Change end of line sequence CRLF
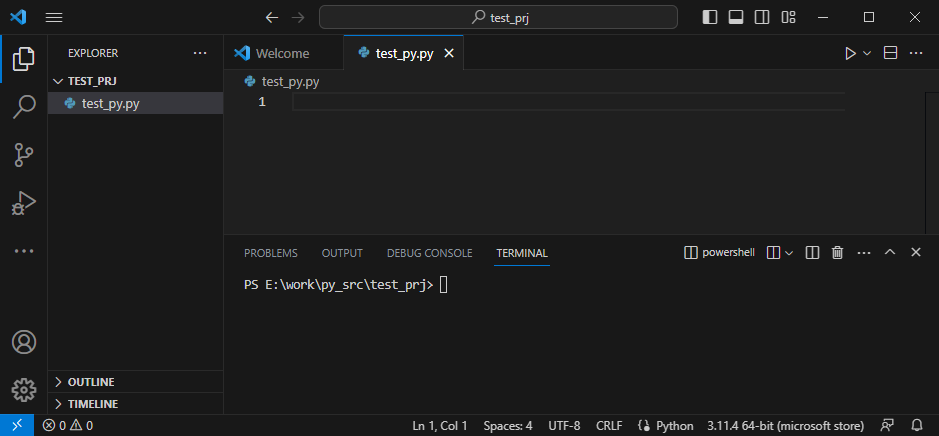Screen dimensions: 939x436 [610, 426]
